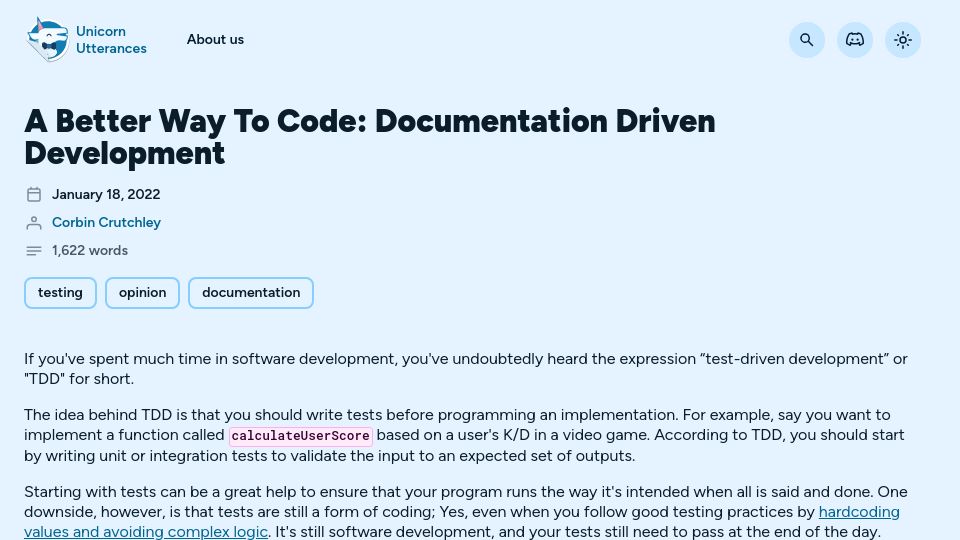The height and width of the screenshot is (540, 960).
Task: Click the person icon beside the author name
Action: 34,223
